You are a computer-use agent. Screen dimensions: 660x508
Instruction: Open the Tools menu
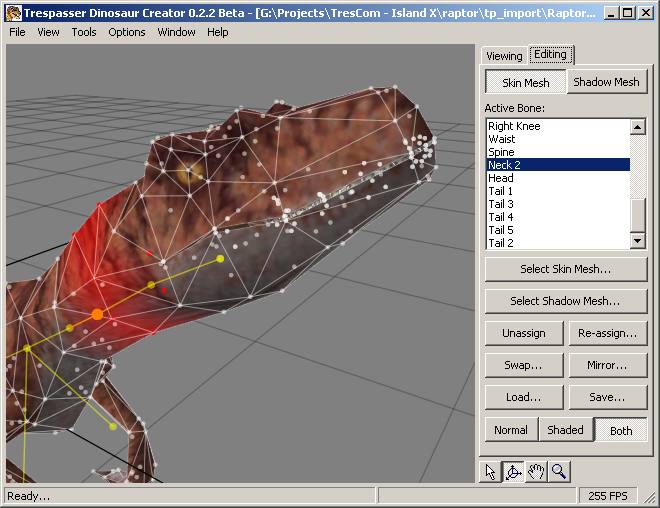tap(84, 32)
